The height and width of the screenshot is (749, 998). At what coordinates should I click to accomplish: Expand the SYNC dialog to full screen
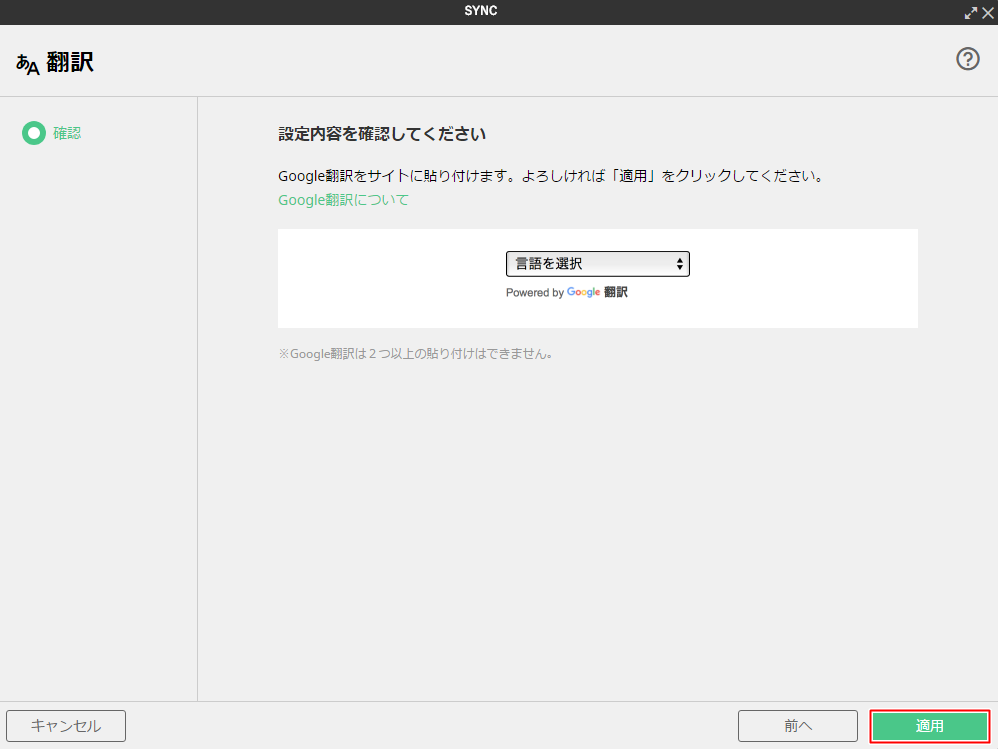pos(971,13)
